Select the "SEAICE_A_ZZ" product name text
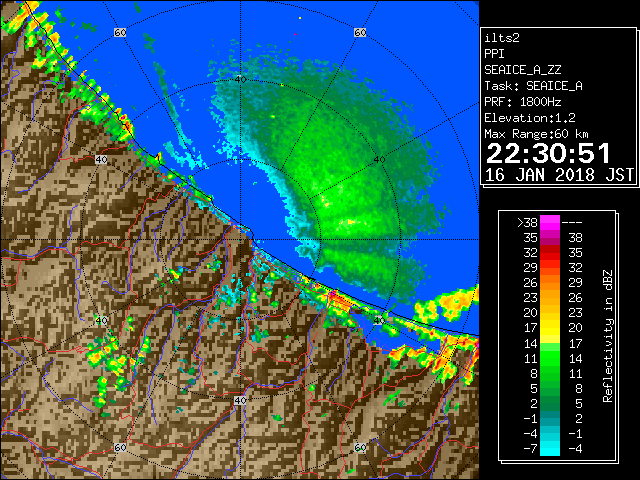This screenshot has width=640, height=480. [523, 70]
